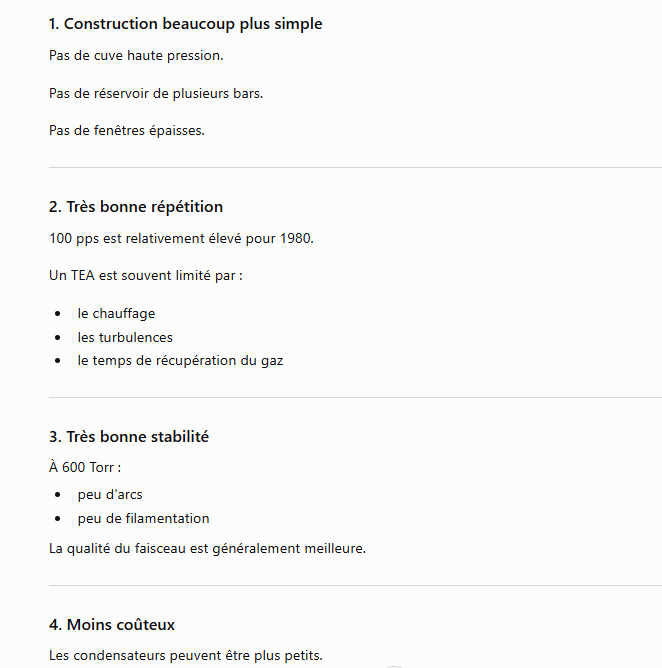Click the line '100 pps est relativement élevé pour 1980.'
This screenshot has height=668, width=662.
tap(181, 239)
